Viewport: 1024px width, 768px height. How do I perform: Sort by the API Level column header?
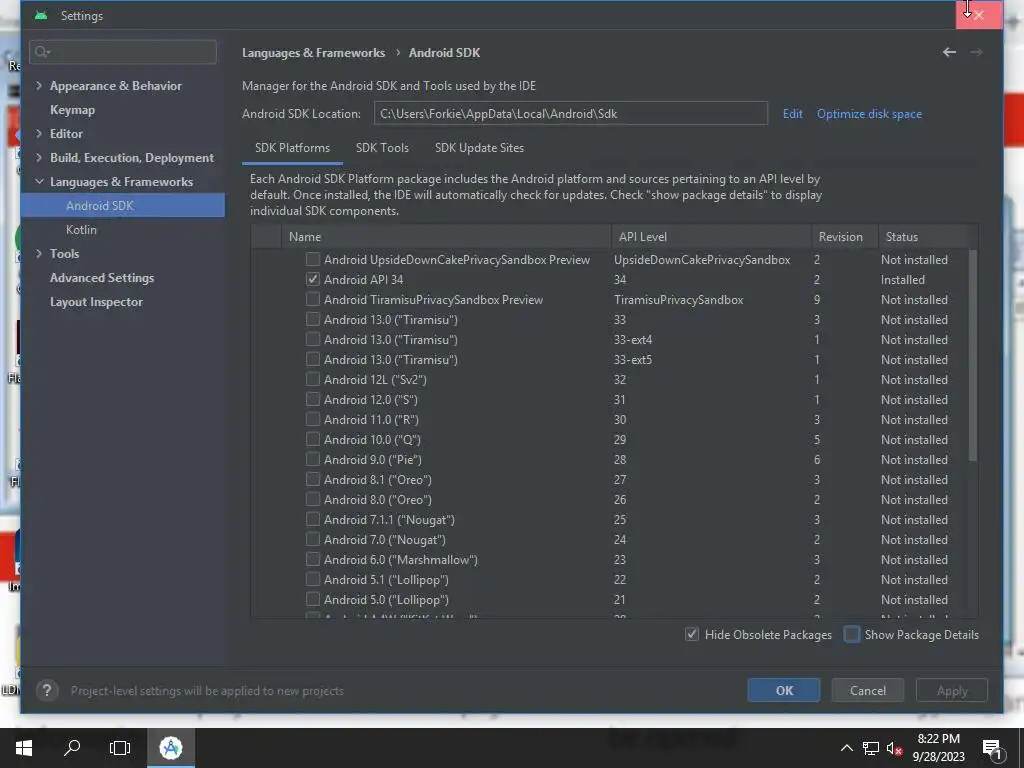(x=711, y=236)
